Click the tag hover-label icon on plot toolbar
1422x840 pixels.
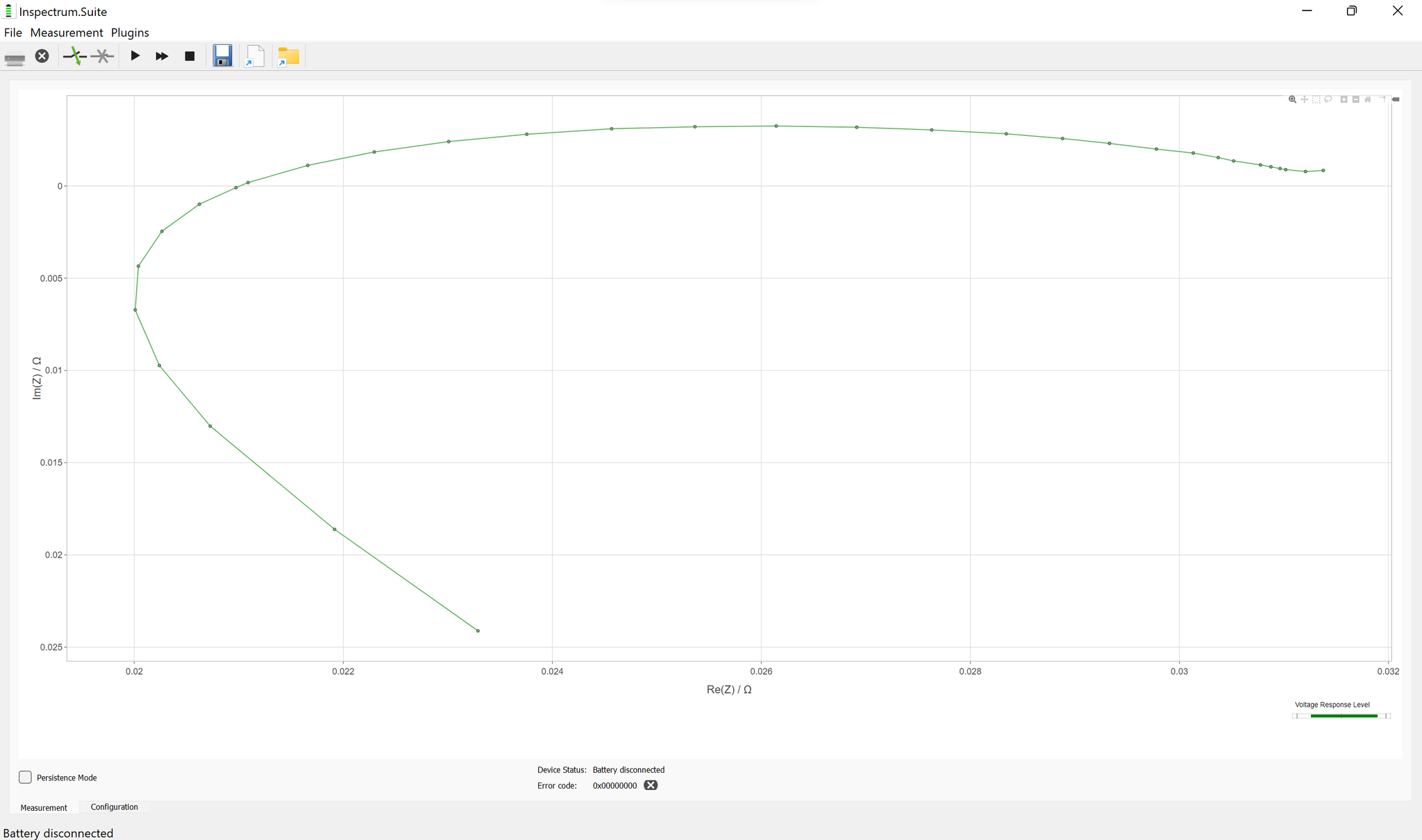(1396, 99)
